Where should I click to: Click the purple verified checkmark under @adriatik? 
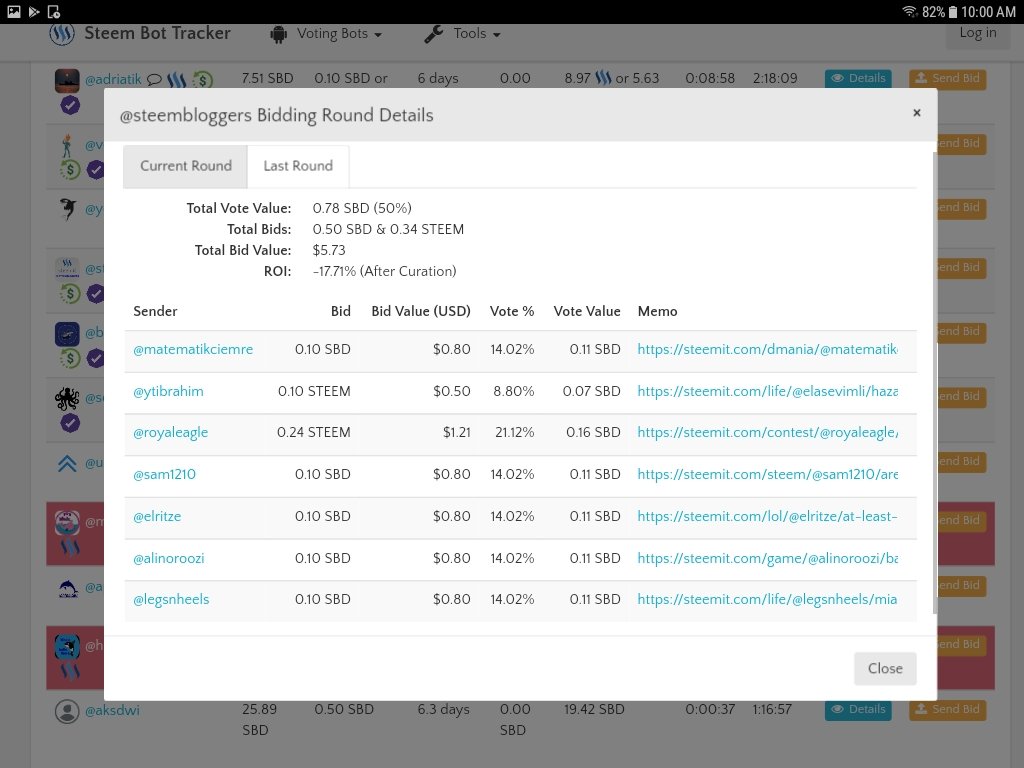(x=71, y=105)
